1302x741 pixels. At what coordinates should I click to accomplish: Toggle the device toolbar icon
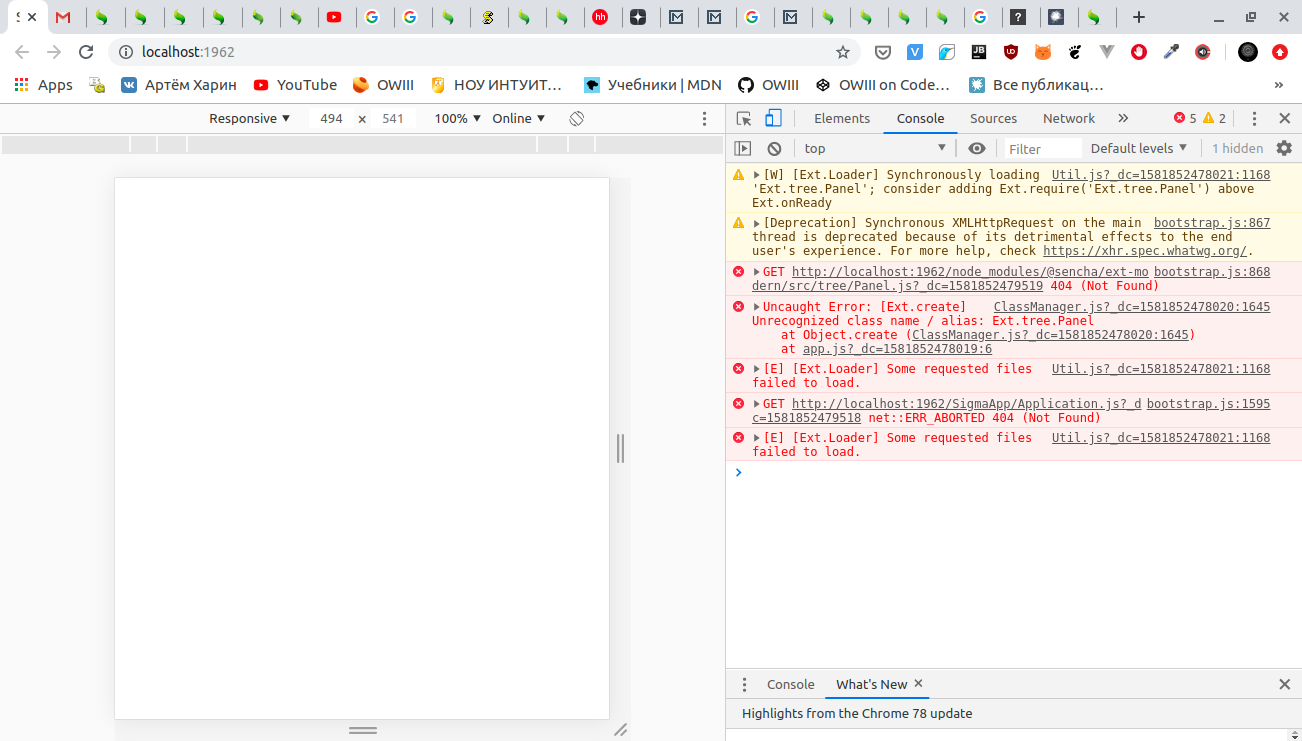pyautogui.click(x=773, y=118)
